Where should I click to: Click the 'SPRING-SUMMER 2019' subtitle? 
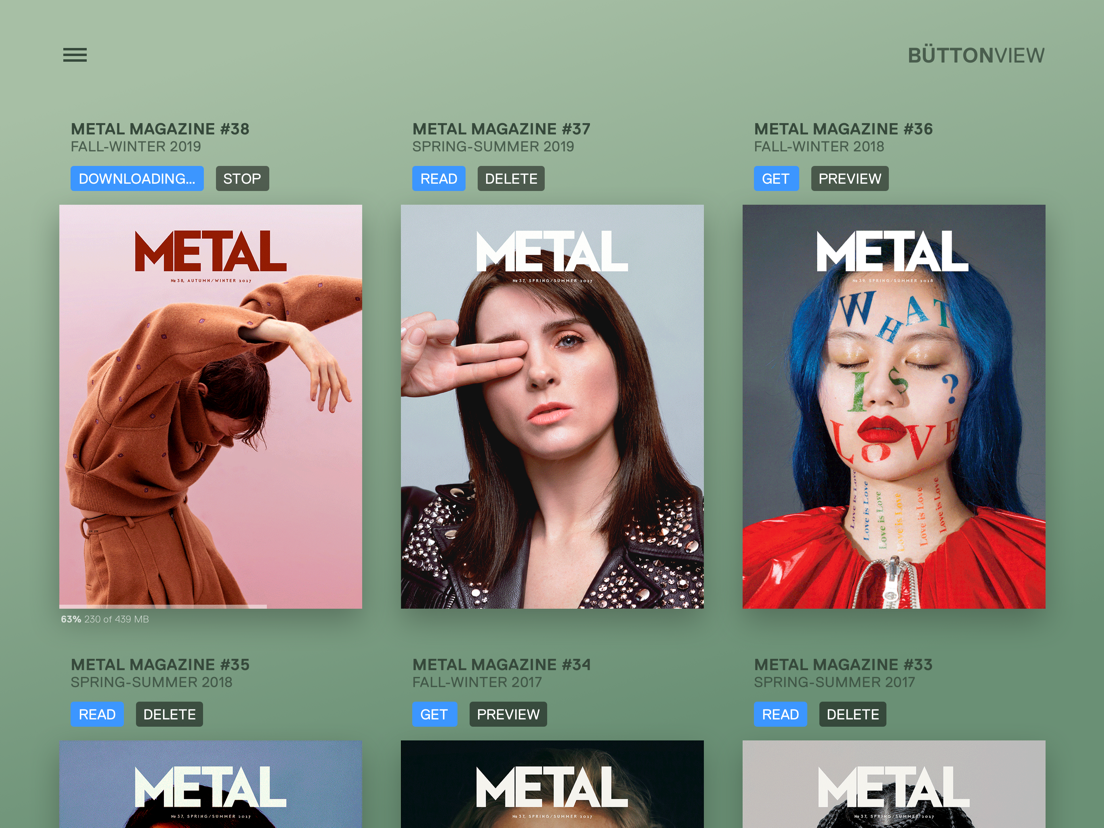493,146
